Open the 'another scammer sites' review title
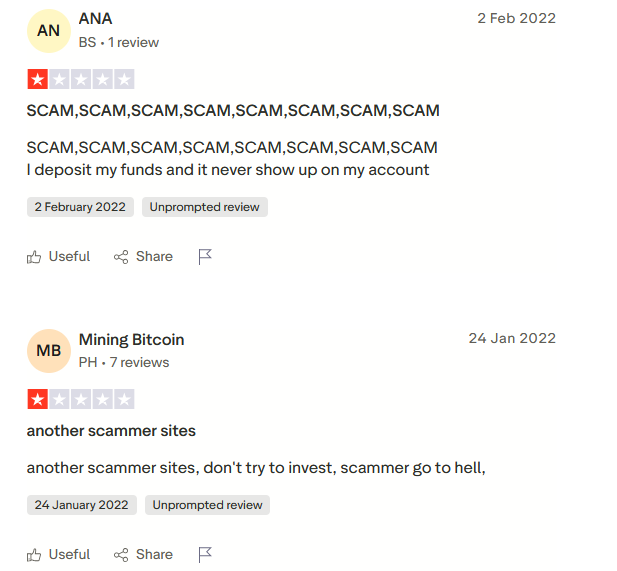617x571 pixels. (111, 431)
